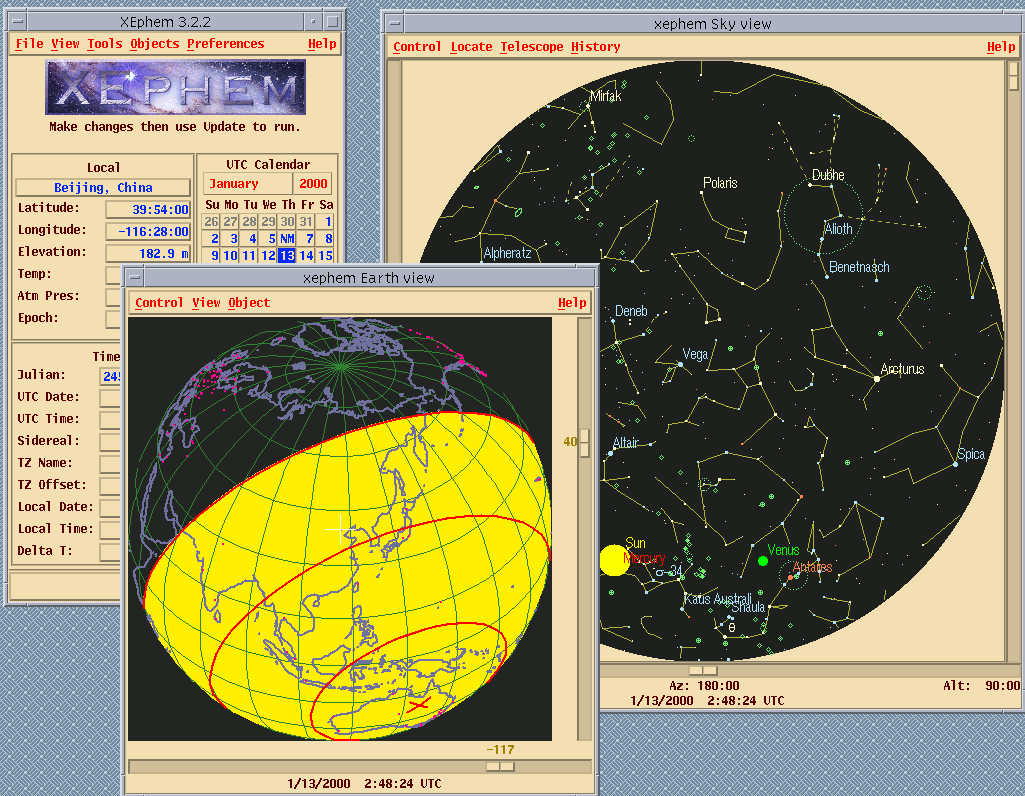Open the Tools menu in XEphem
1025x796 pixels.
(x=105, y=44)
